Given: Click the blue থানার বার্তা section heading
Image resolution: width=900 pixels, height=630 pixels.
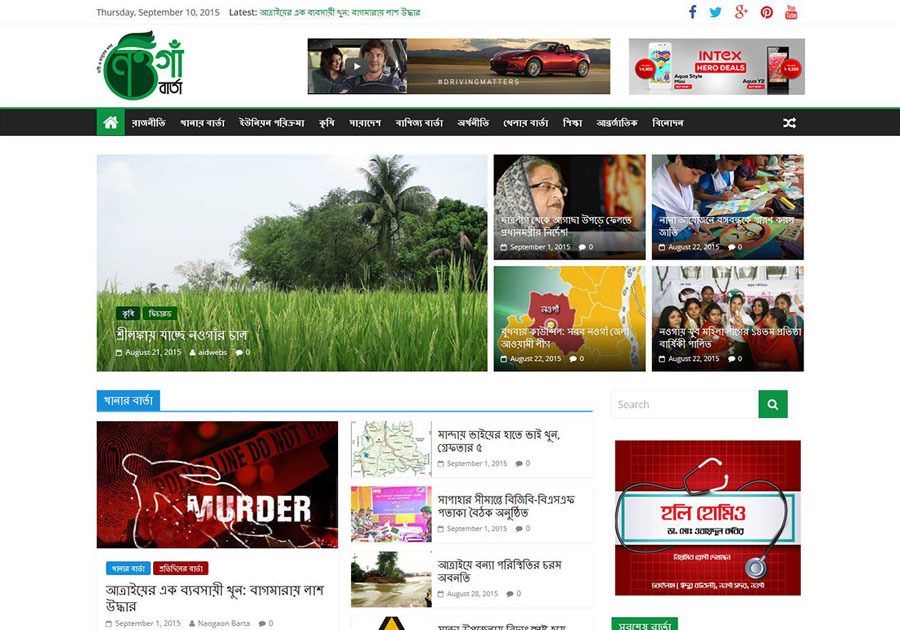Looking at the screenshot, I should (x=129, y=400).
